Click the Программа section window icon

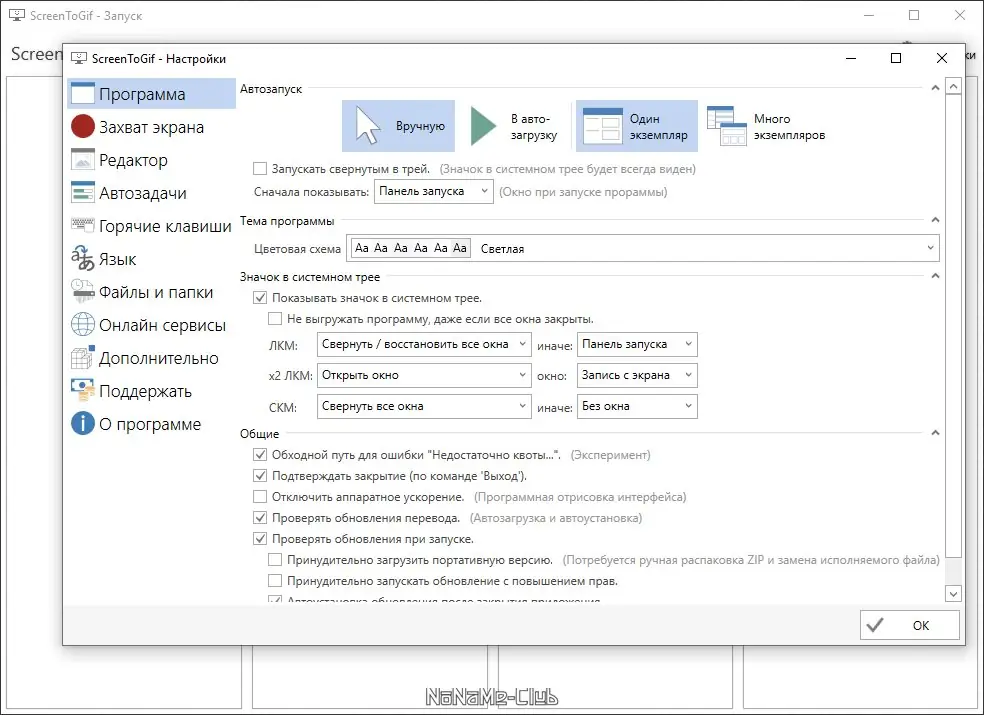pyautogui.click(x=82, y=94)
